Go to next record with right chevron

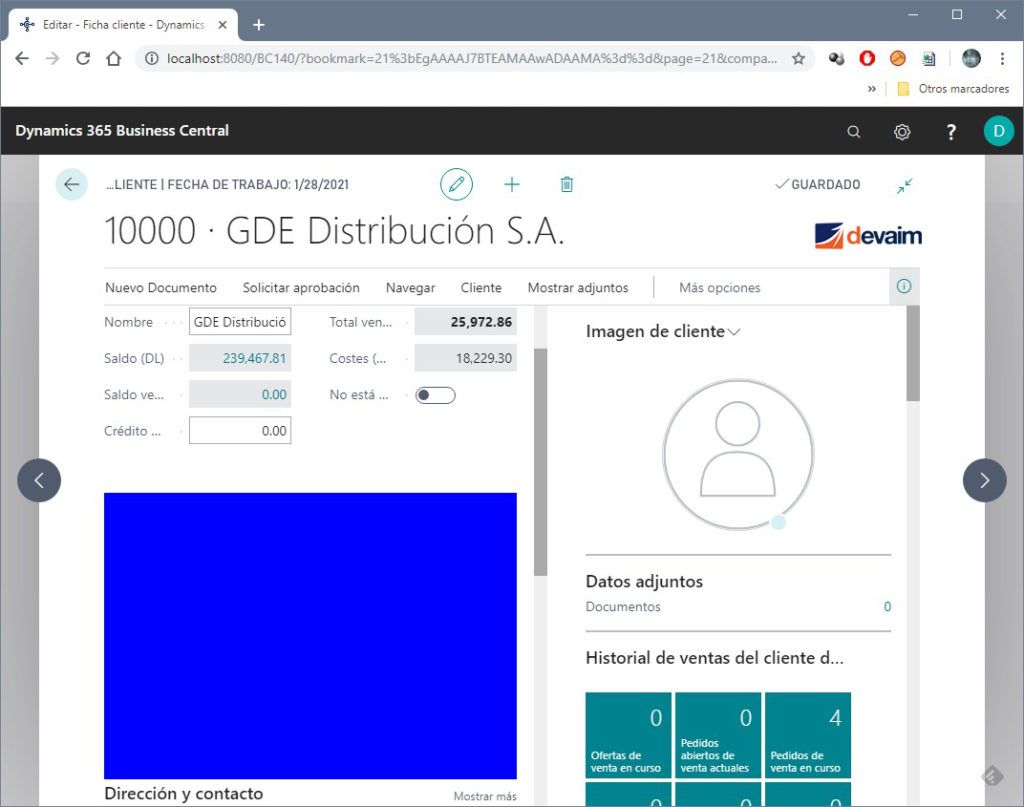984,481
